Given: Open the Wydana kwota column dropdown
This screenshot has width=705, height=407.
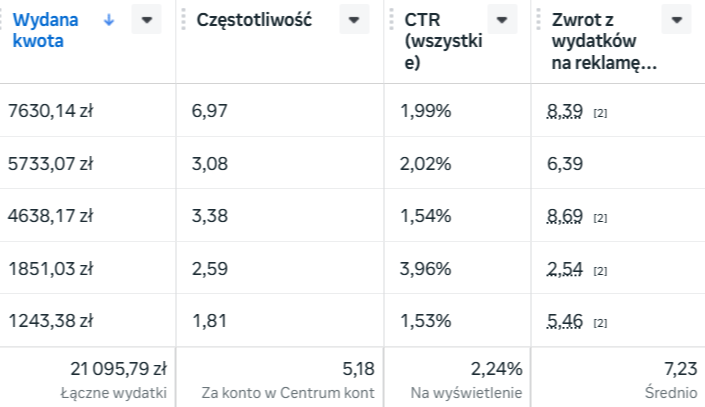Looking at the screenshot, I should click(x=147, y=20).
